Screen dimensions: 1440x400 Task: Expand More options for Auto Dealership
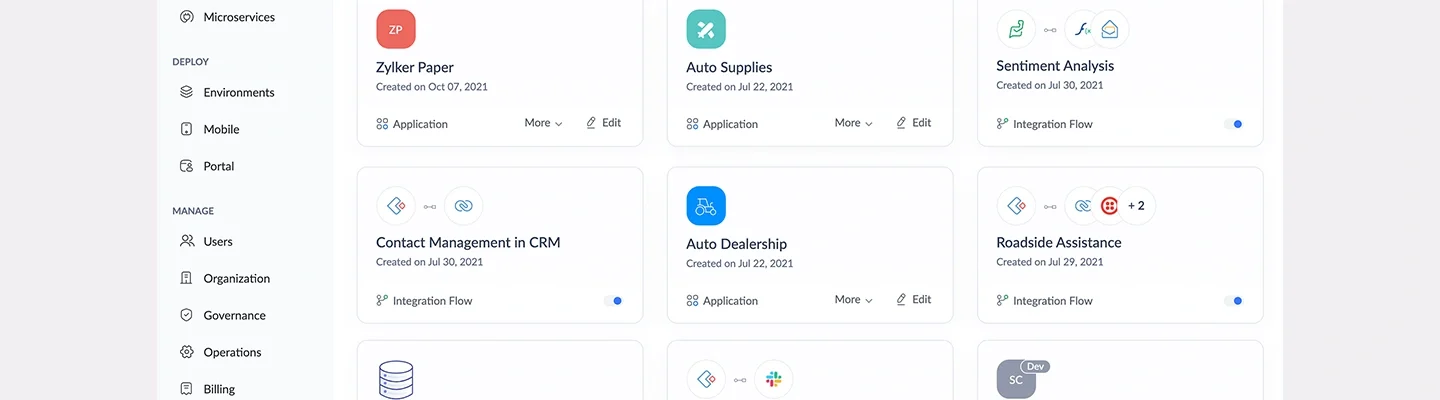point(853,299)
